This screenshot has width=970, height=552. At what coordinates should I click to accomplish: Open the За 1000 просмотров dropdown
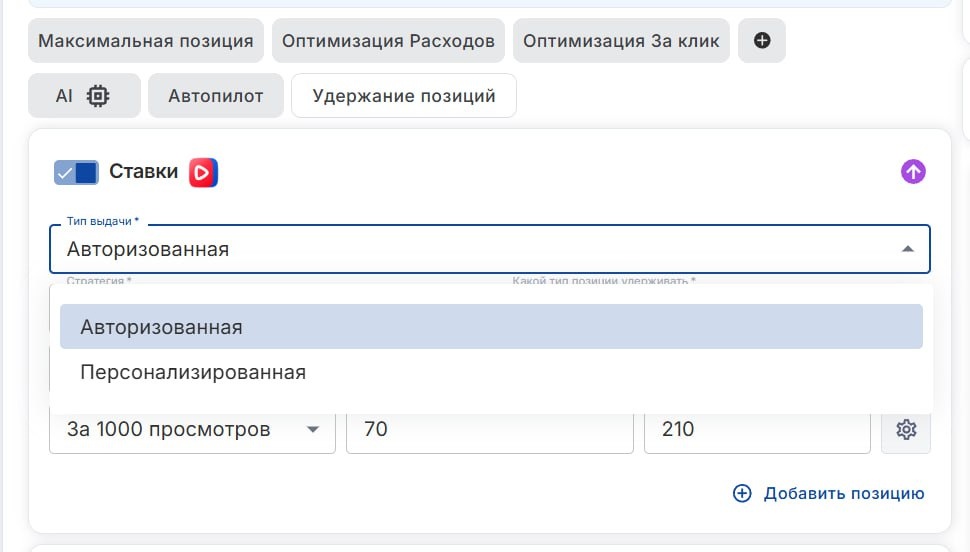(x=192, y=429)
